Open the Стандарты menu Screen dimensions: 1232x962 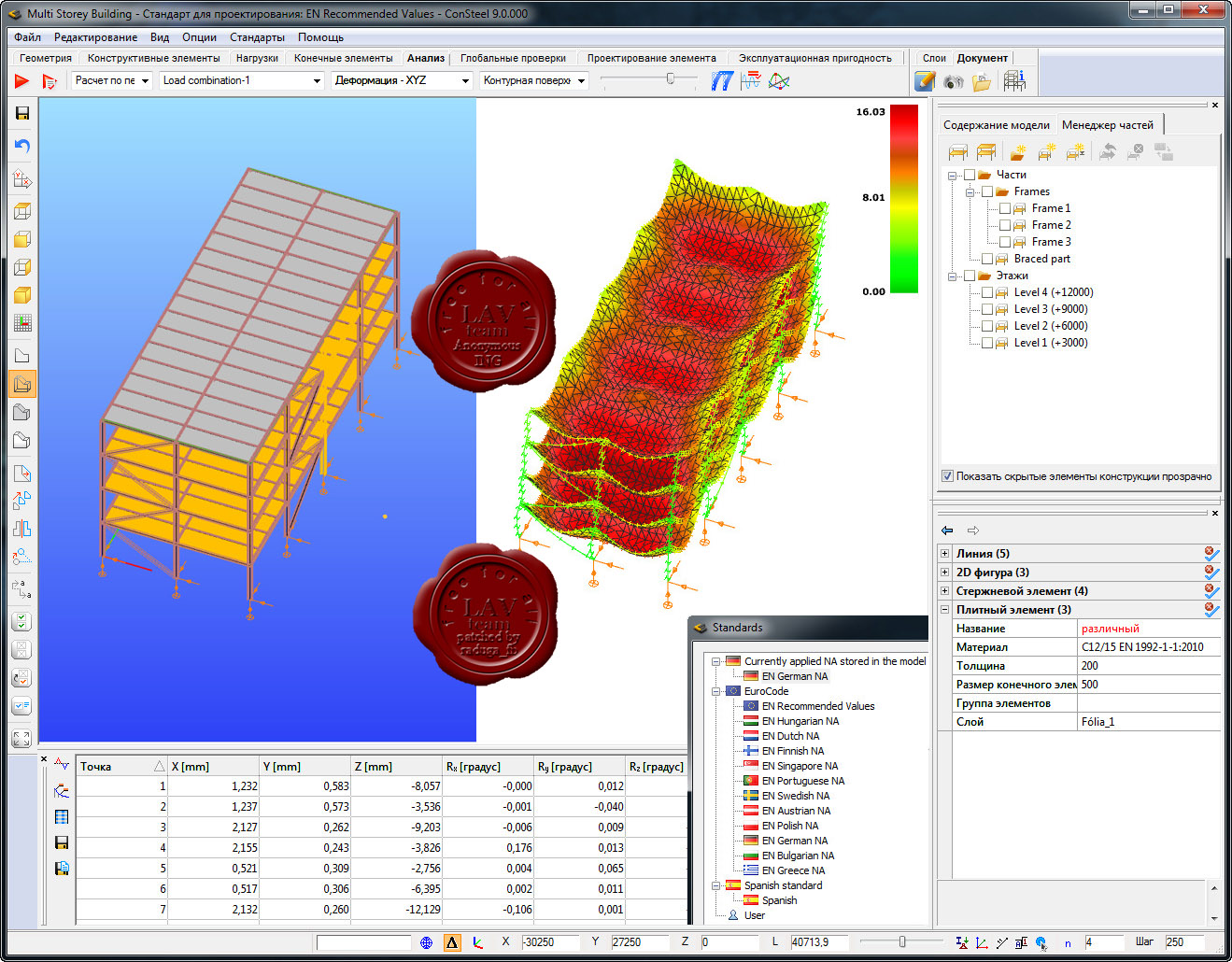[257, 37]
